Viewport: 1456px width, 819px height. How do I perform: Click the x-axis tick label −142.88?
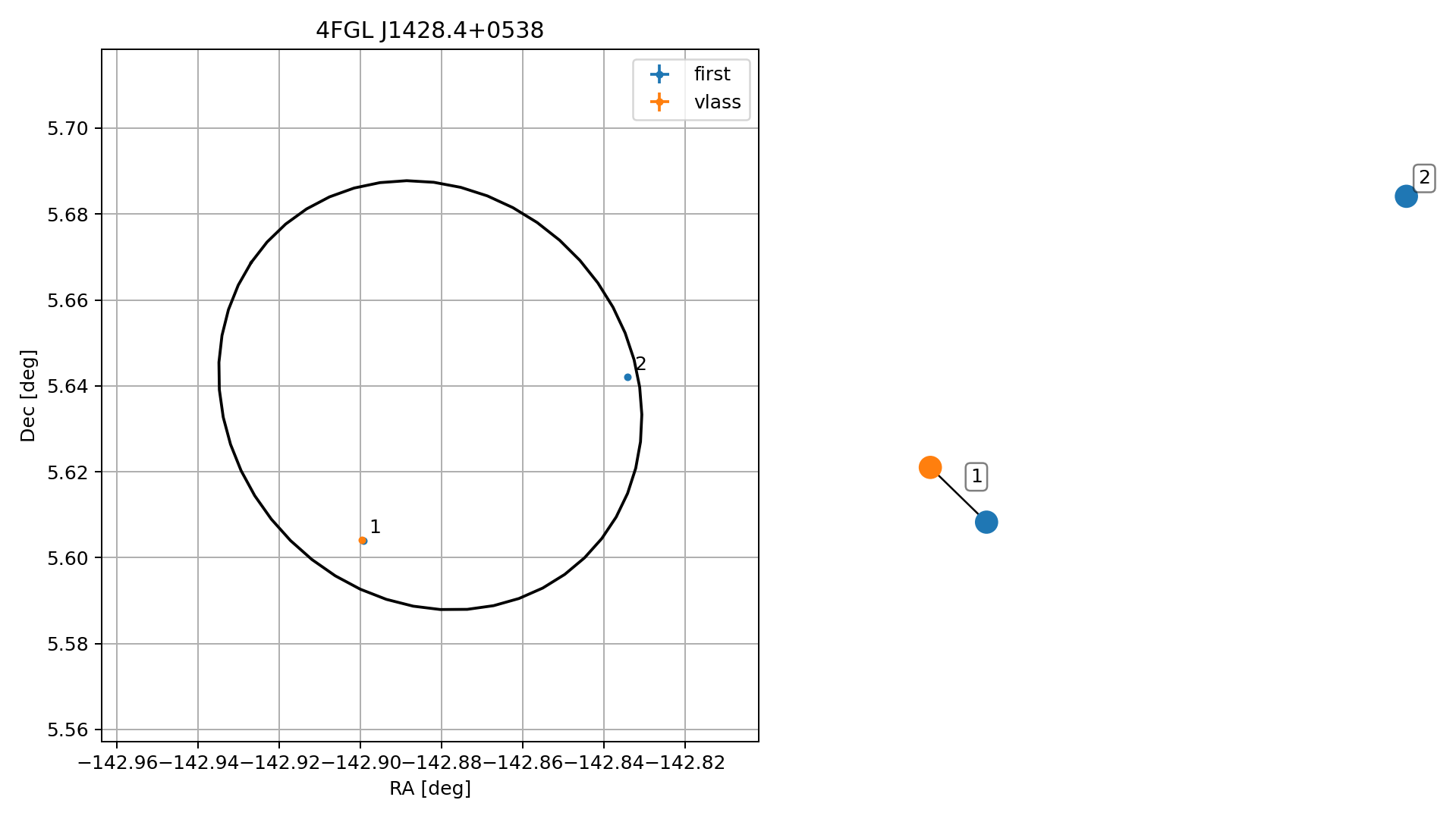click(x=442, y=762)
